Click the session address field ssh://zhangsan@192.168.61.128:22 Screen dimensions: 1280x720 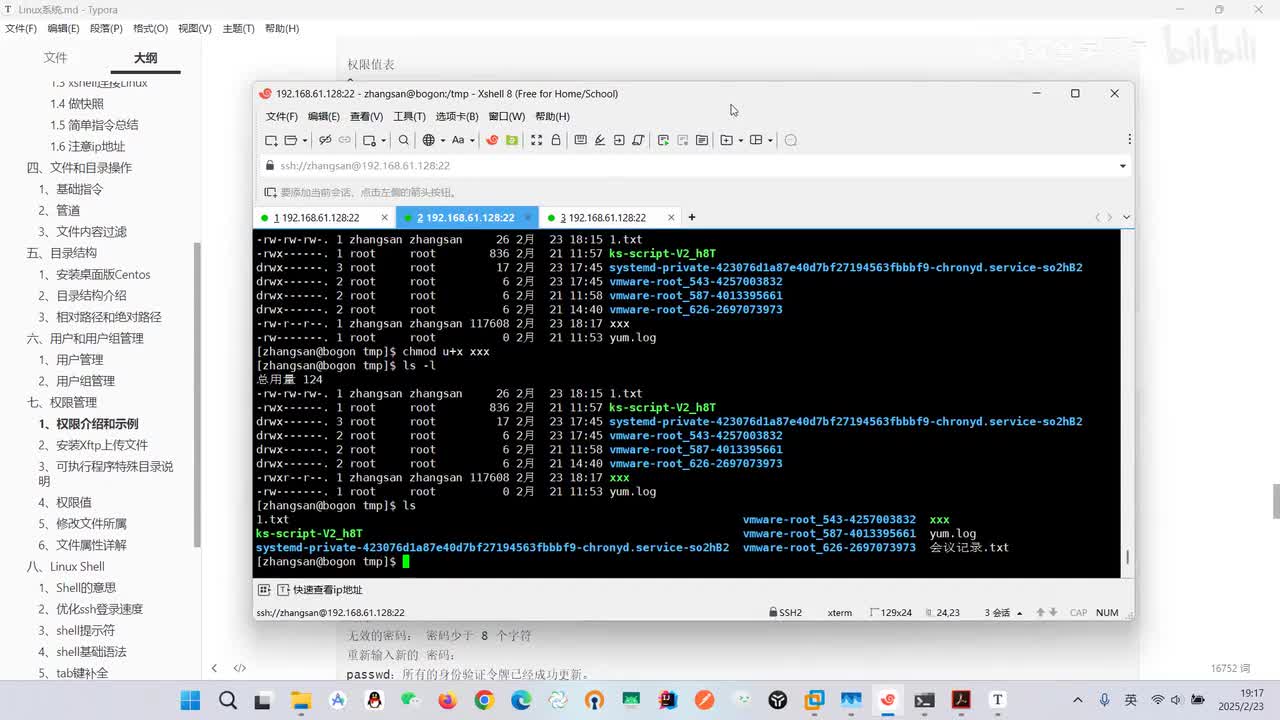tap(690, 166)
